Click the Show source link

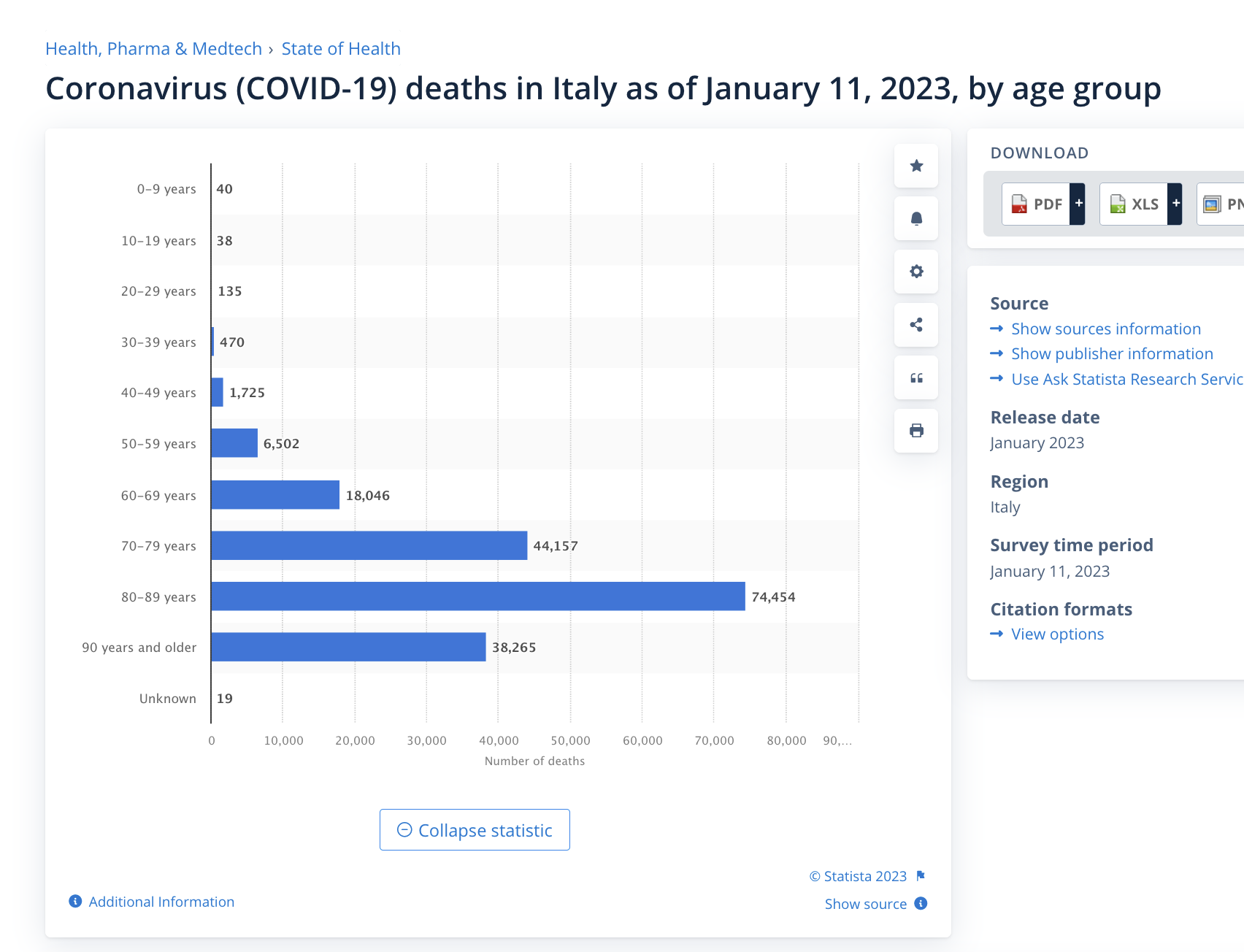tap(866, 904)
